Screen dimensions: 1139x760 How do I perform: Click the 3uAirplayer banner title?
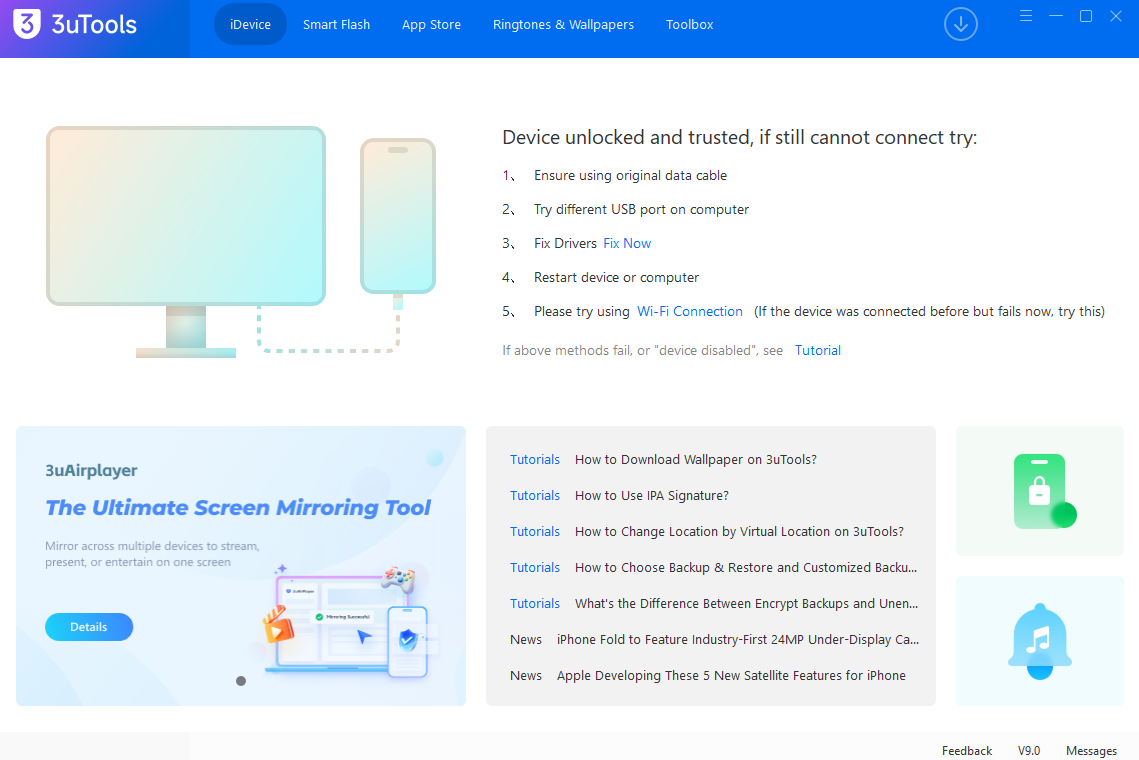coord(92,470)
